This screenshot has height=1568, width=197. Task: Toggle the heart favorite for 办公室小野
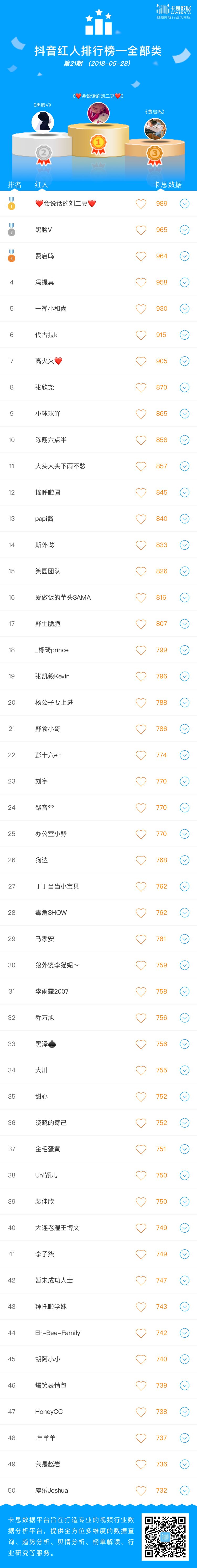(x=141, y=834)
